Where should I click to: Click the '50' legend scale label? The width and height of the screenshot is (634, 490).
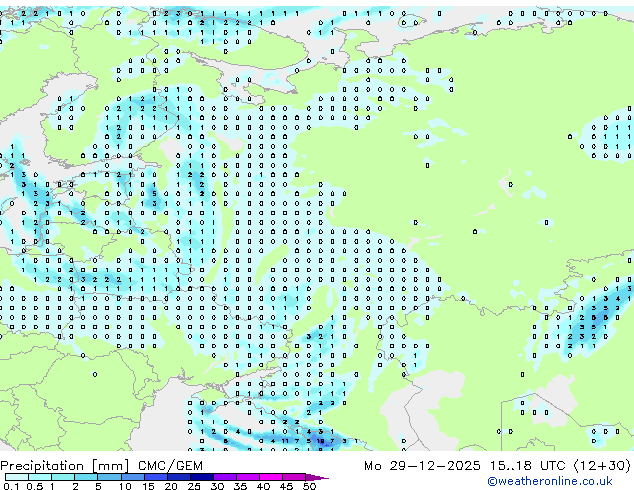pos(309,486)
